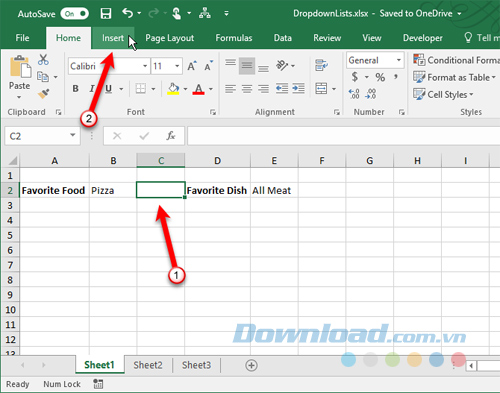Toggle Middle Align button
This screenshot has width=500, height=393.
click(x=247, y=65)
